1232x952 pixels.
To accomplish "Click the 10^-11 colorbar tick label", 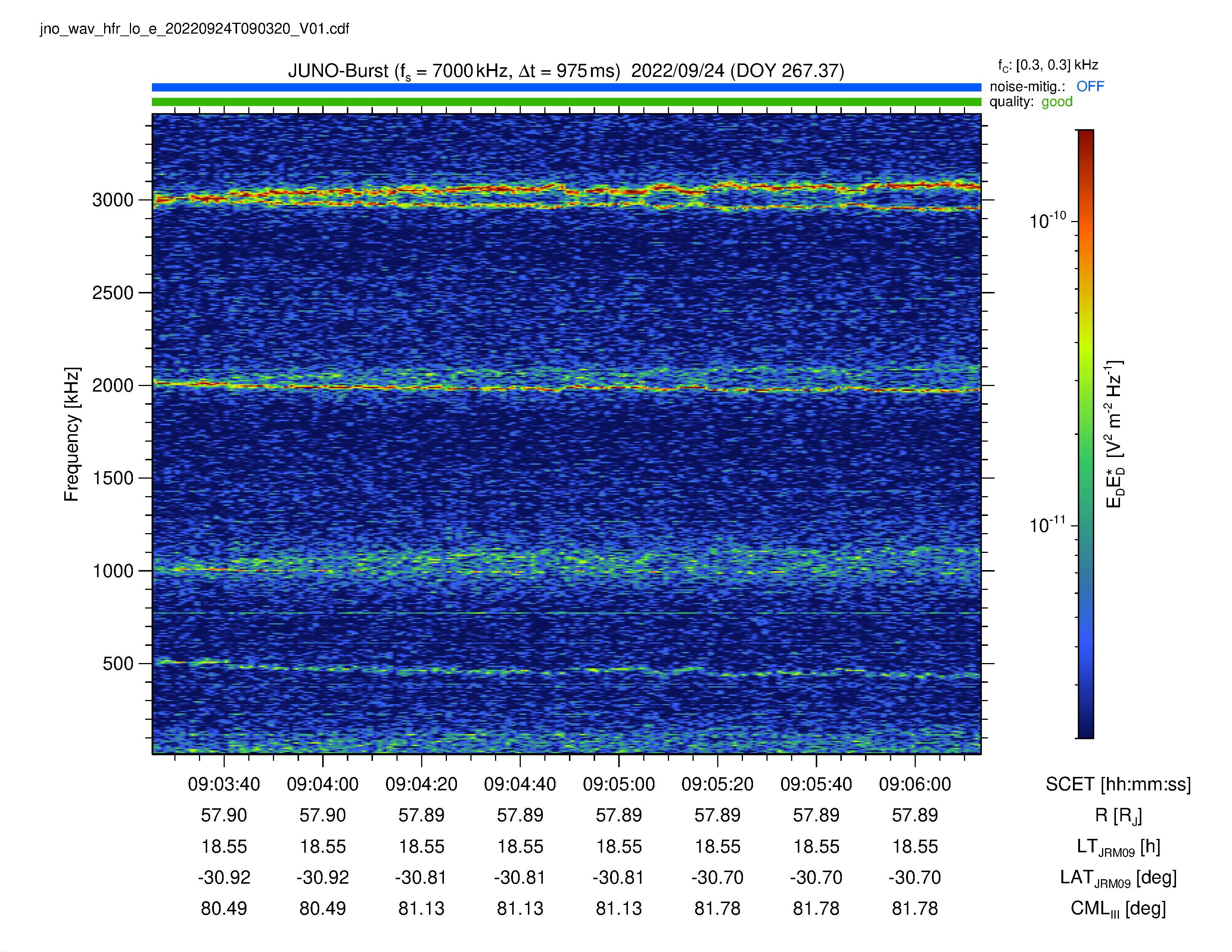I will click(1048, 525).
